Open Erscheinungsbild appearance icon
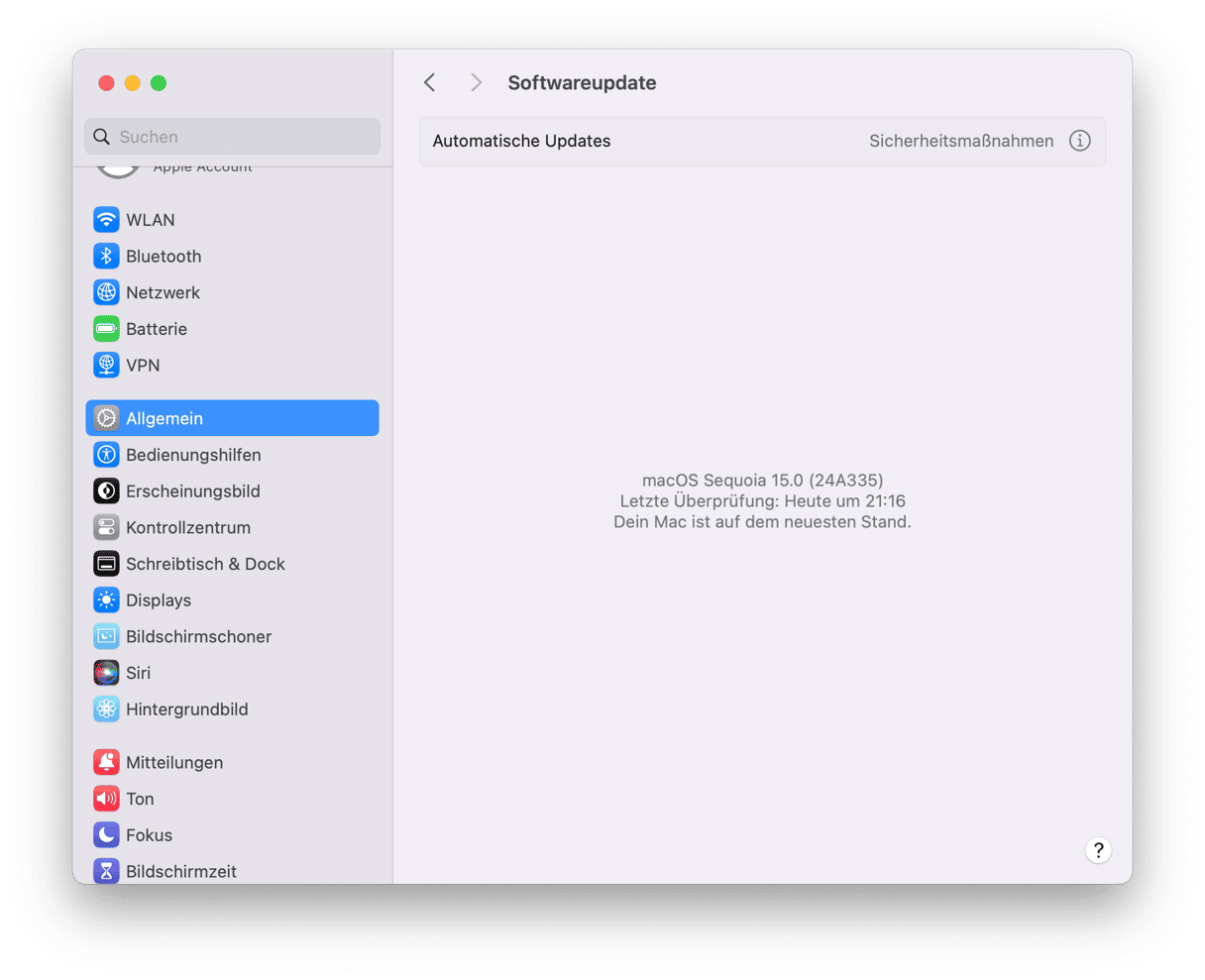This screenshot has height=980, width=1205. (106, 491)
